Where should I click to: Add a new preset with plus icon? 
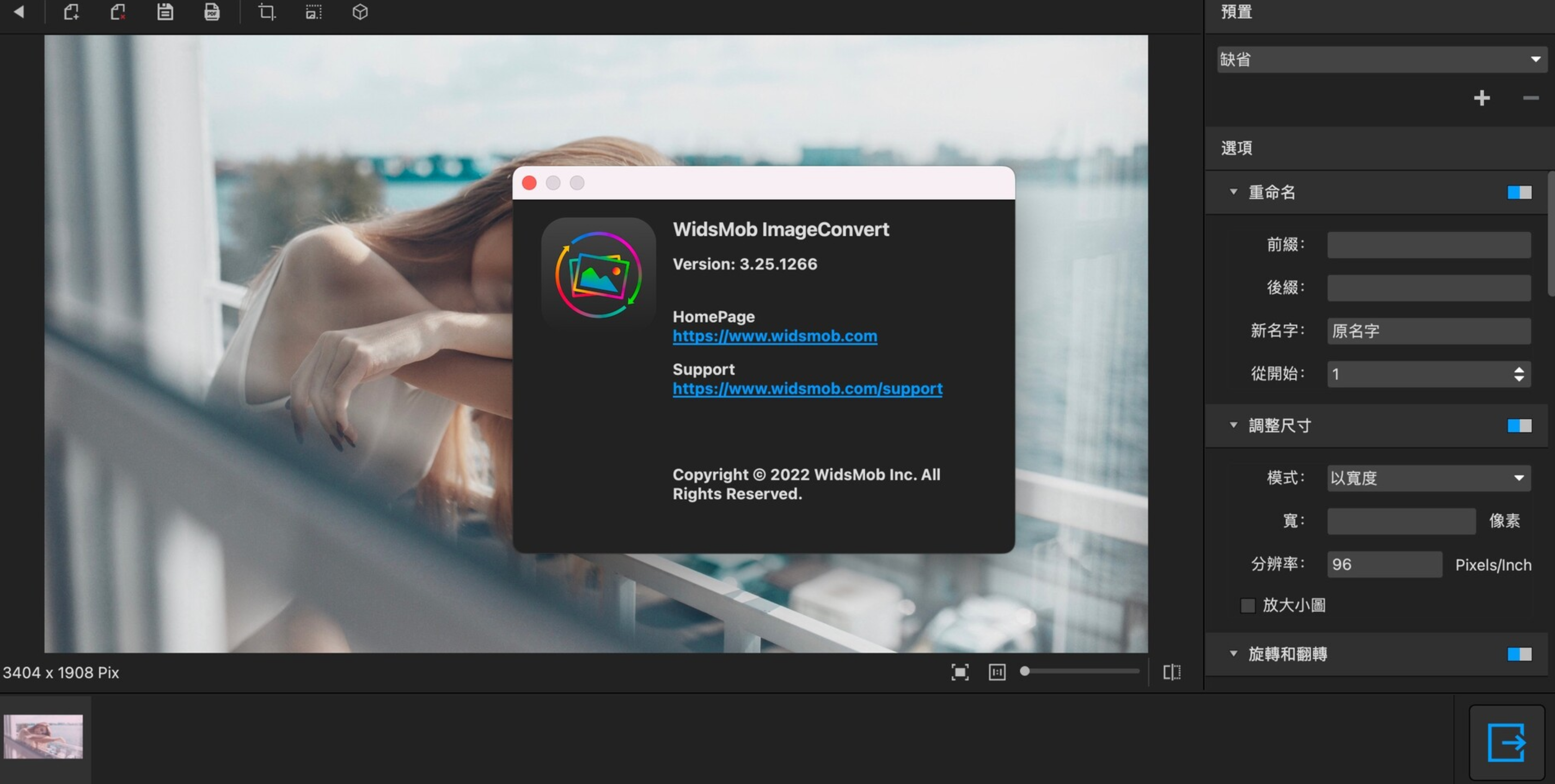tap(1482, 98)
